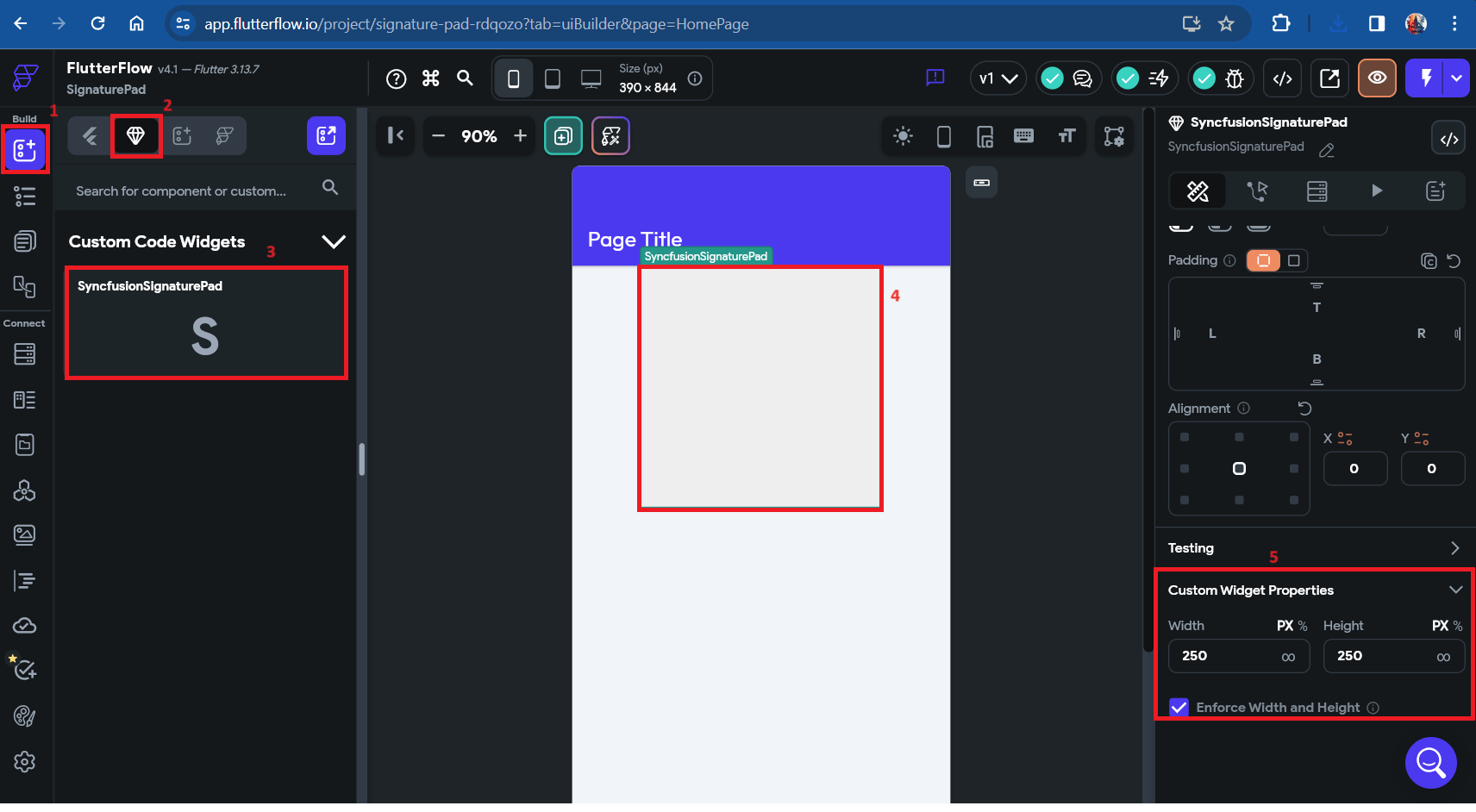1476x812 pixels.
Task: Open the Firestore database sidebar icon
Action: tap(25, 354)
